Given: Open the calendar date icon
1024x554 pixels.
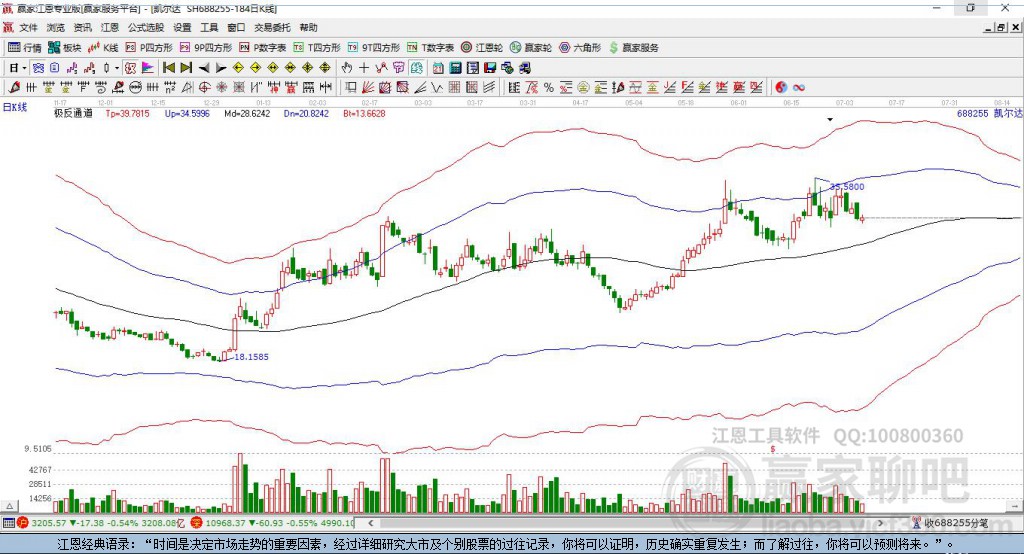Looking at the screenshot, I should (438, 68).
